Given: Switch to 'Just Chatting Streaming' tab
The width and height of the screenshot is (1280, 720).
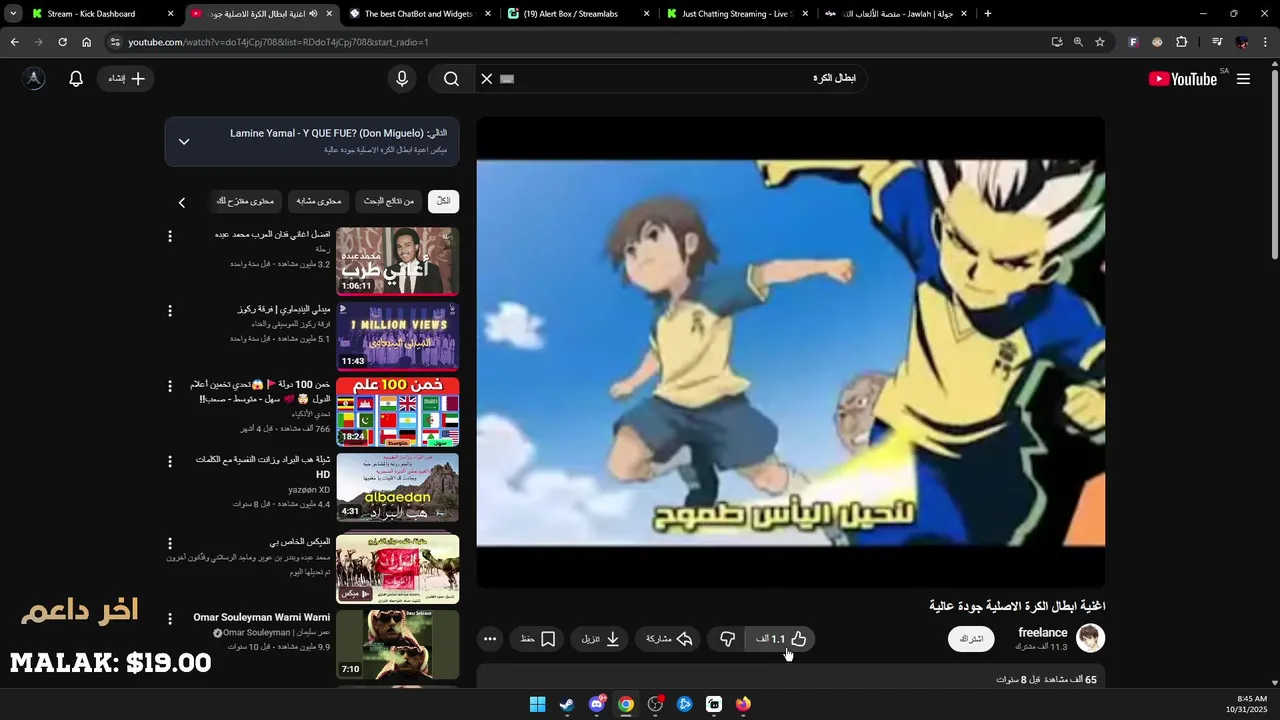Looking at the screenshot, I should [737, 14].
